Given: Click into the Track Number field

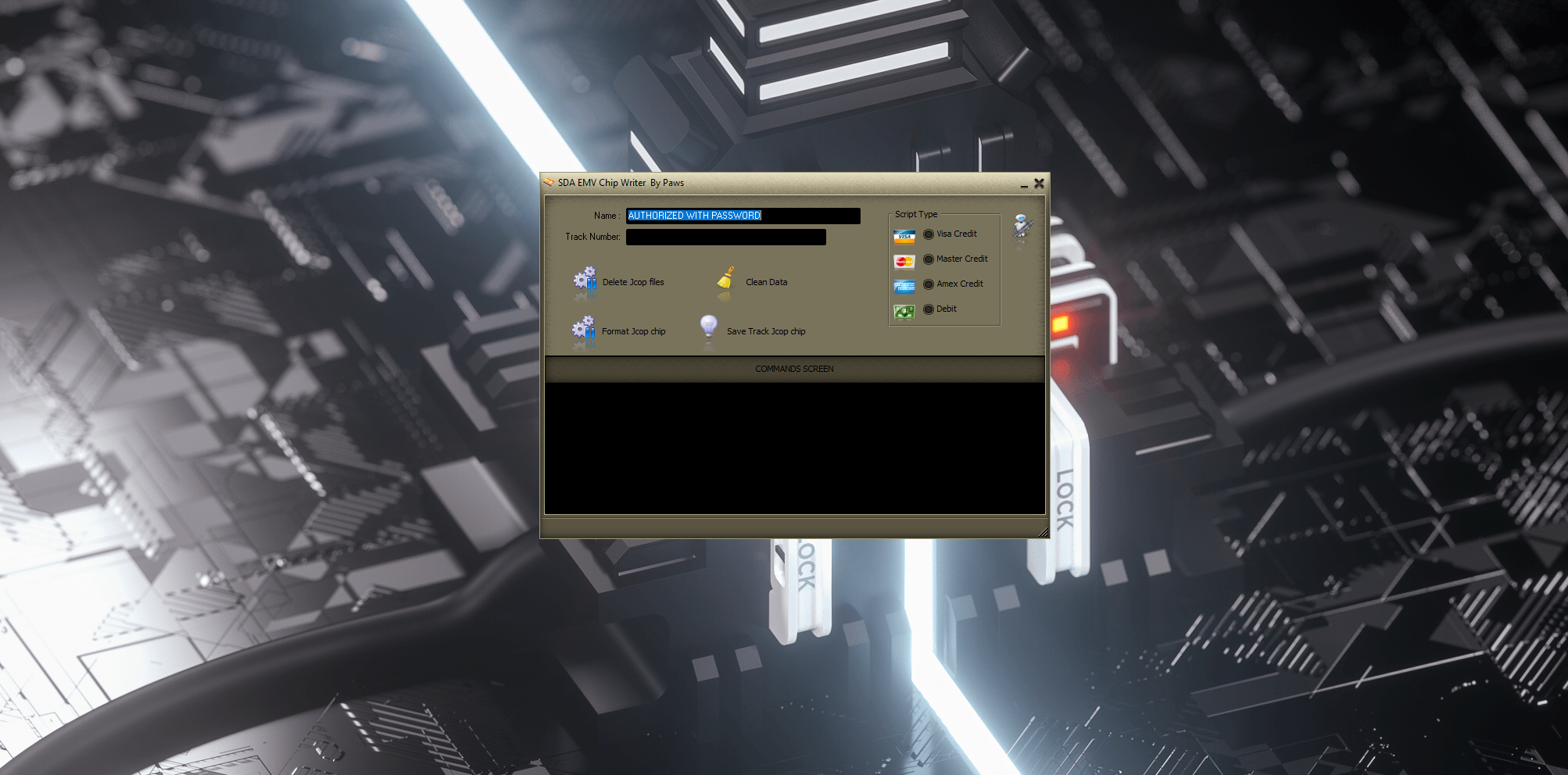Looking at the screenshot, I should [x=725, y=237].
